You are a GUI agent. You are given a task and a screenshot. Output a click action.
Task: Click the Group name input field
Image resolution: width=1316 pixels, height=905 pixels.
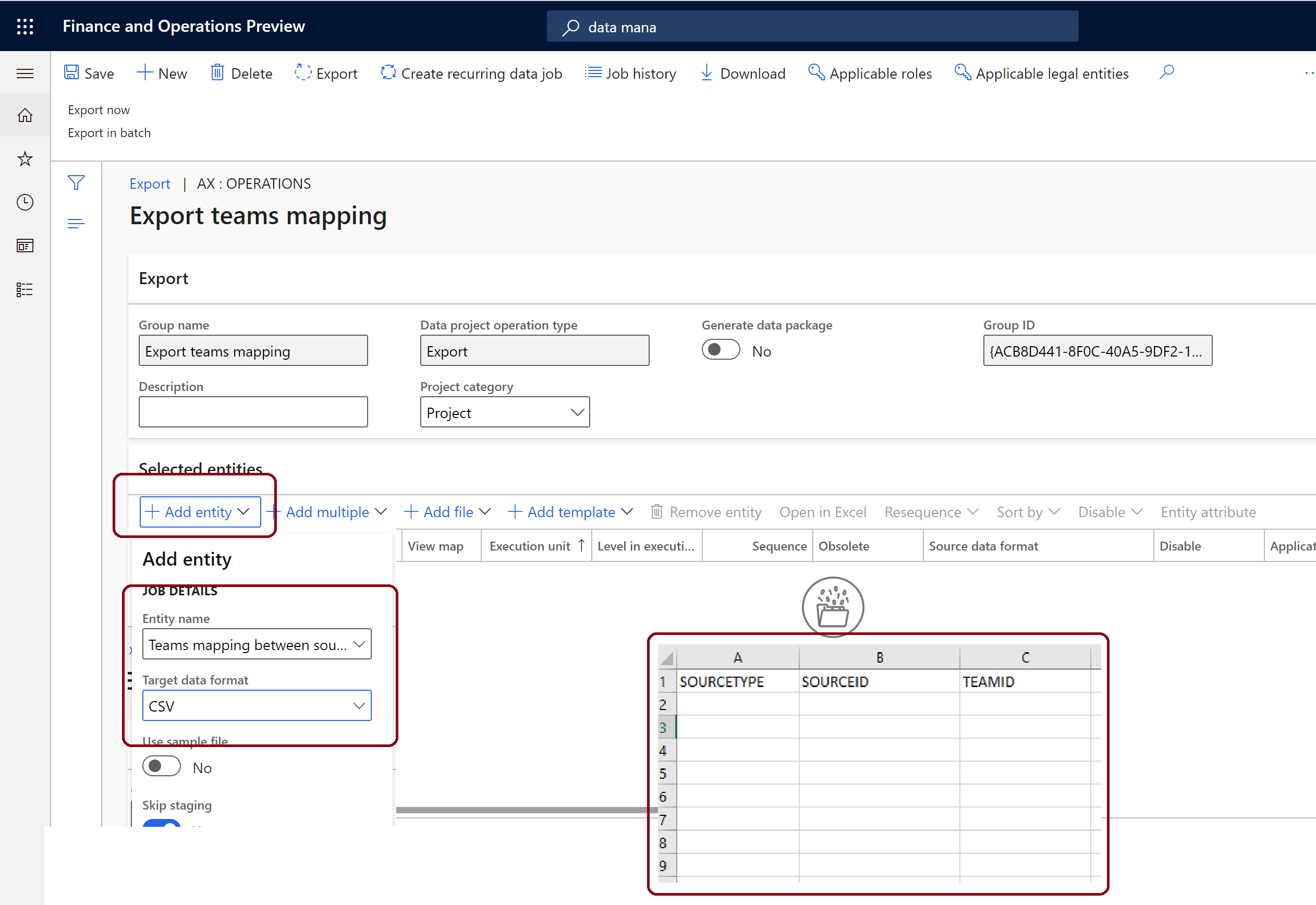254,351
